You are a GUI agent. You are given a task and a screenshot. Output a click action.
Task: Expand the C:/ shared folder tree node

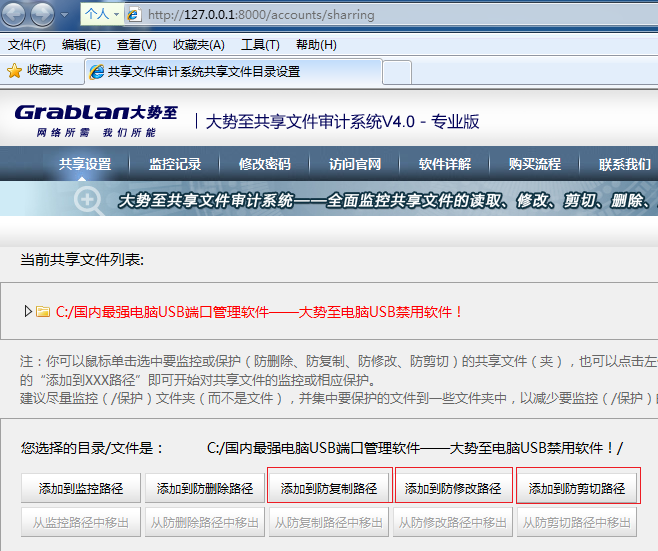pyautogui.click(x=28, y=312)
